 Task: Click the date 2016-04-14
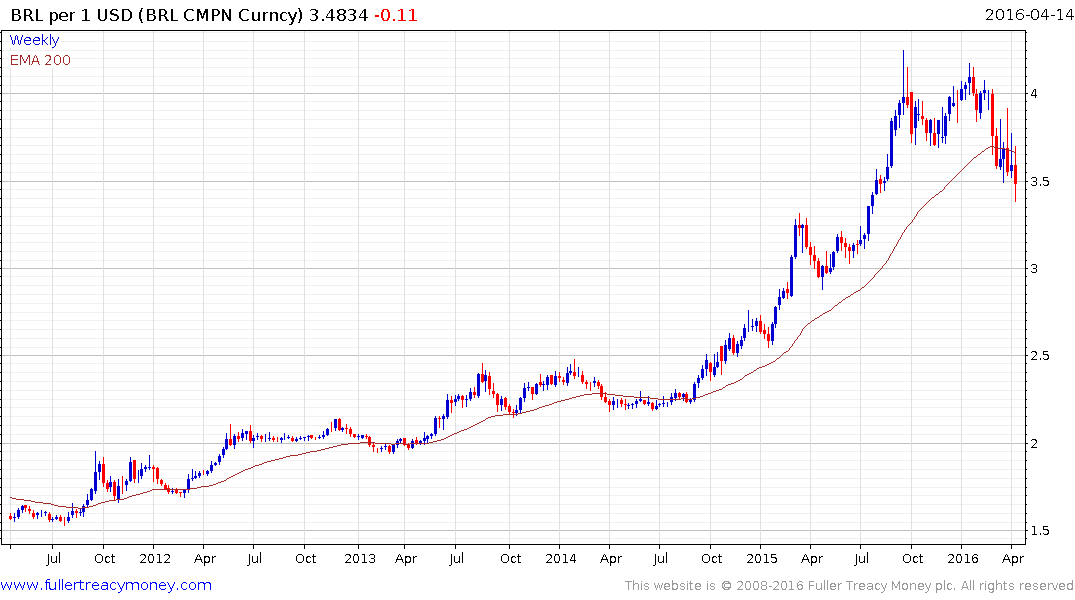click(1028, 15)
